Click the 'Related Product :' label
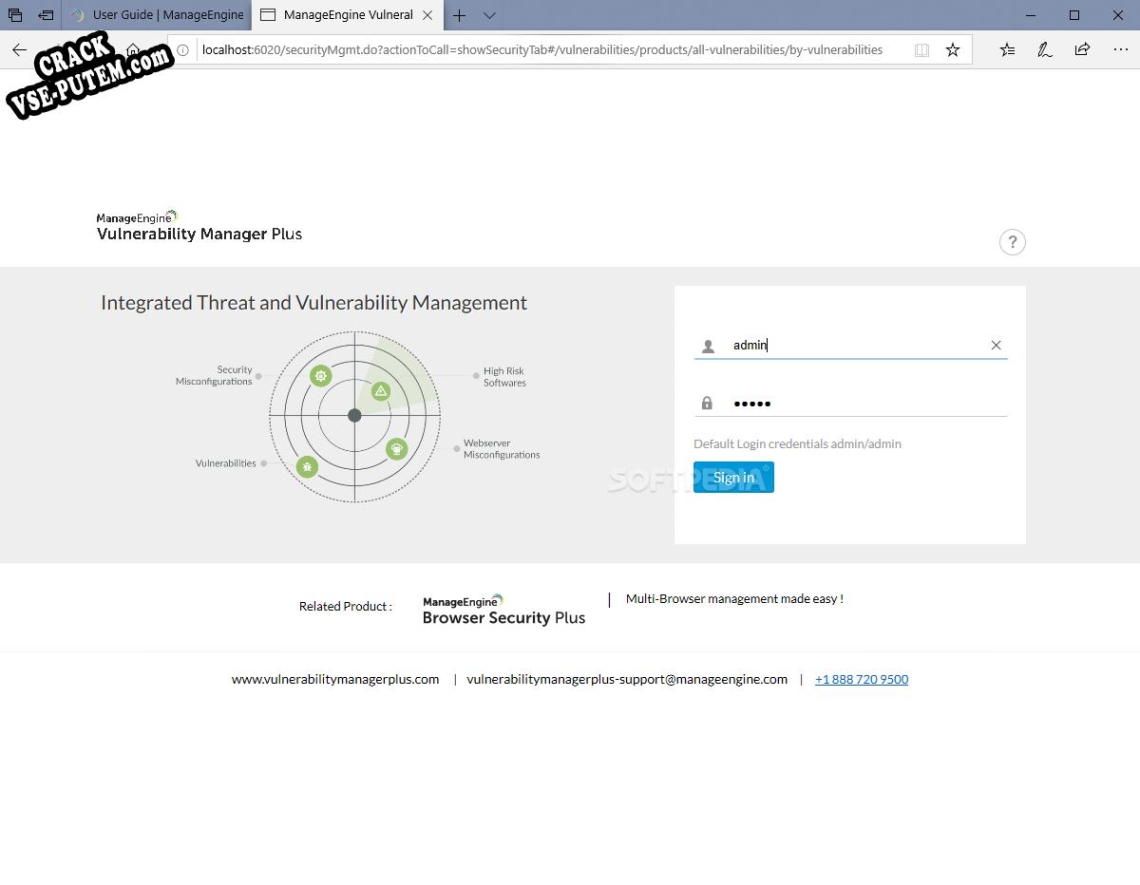Viewport: 1140px width, 885px height. click(x=345, y=606)
